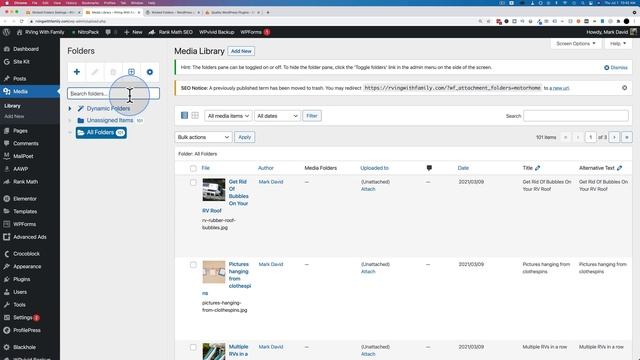Open the clothespins pictures thumbnail
This screenshot has width=640, height=360.
(x=214, y=272)
